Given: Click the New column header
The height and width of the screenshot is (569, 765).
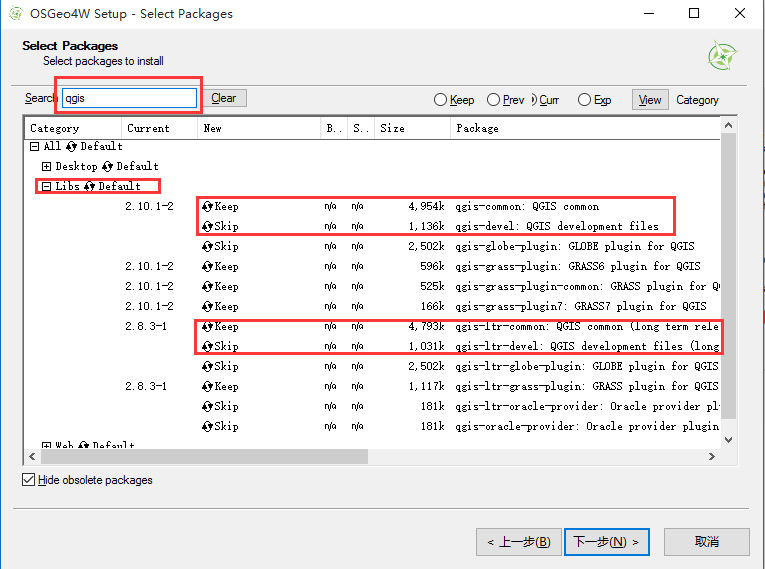Looking at the screenshot, I should (259, 128).
